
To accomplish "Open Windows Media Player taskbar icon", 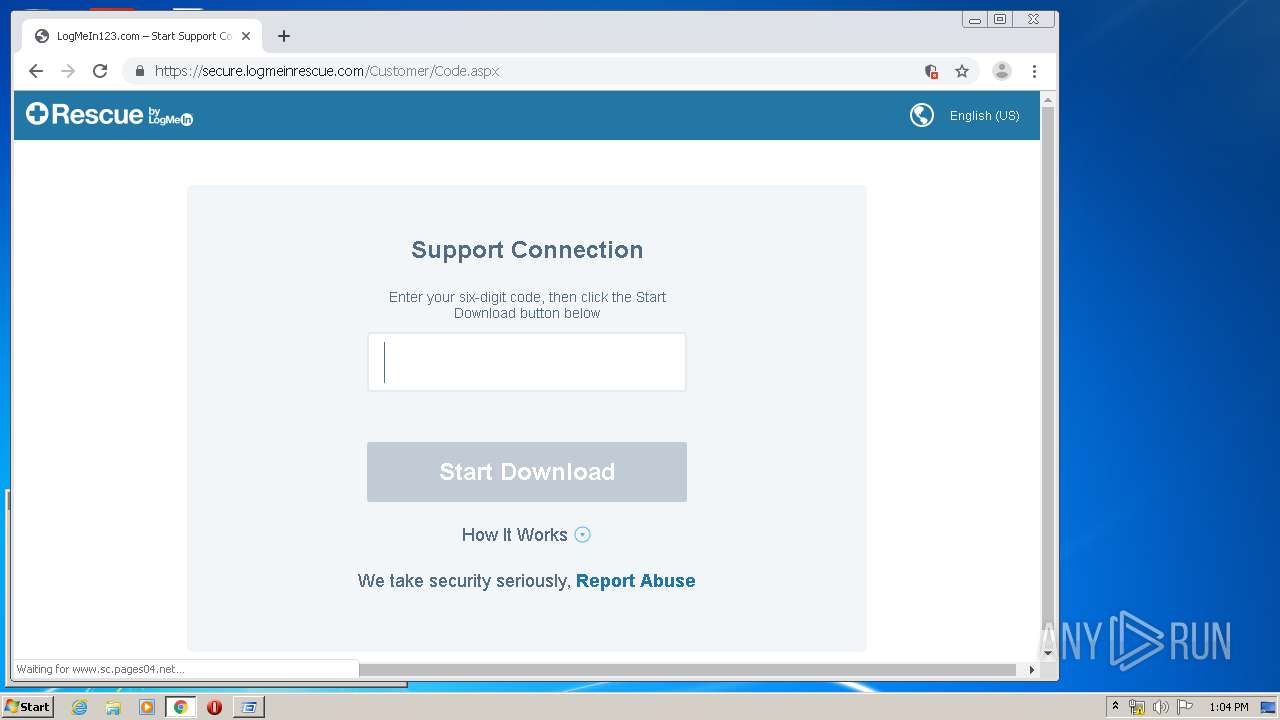I will (147, 707).
